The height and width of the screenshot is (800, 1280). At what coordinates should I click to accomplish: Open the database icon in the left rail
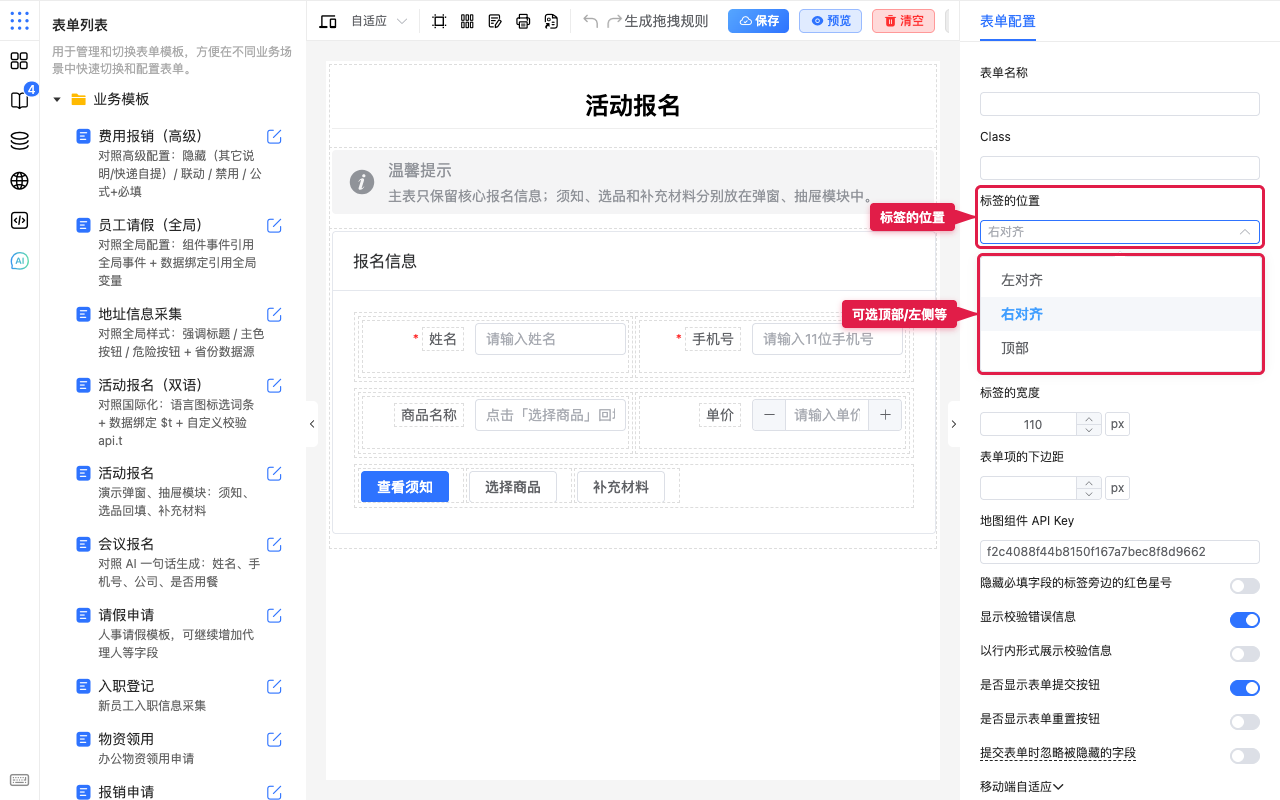(x=19, y=140)
